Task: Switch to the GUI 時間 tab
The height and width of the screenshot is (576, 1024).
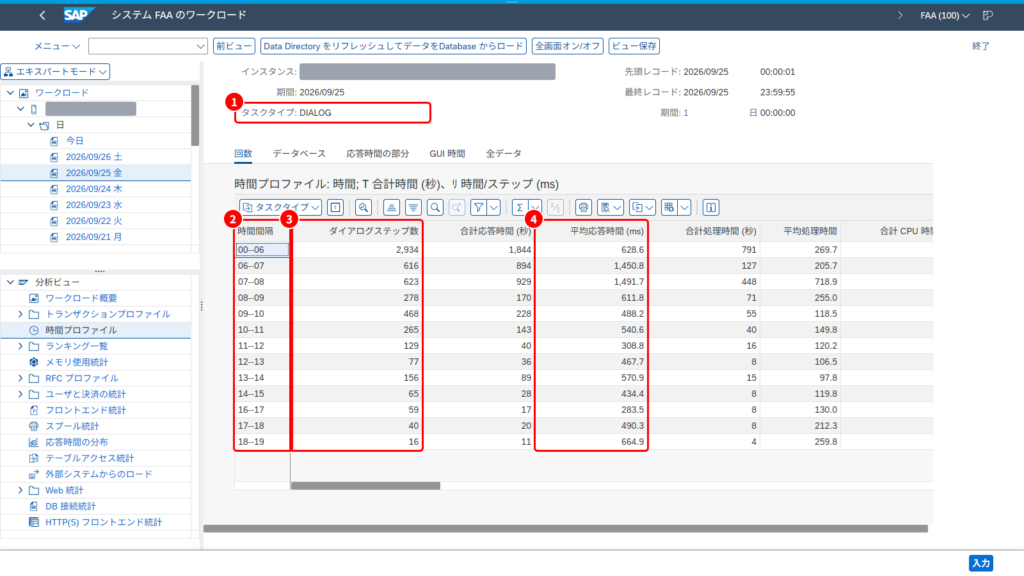Action: 447,153
